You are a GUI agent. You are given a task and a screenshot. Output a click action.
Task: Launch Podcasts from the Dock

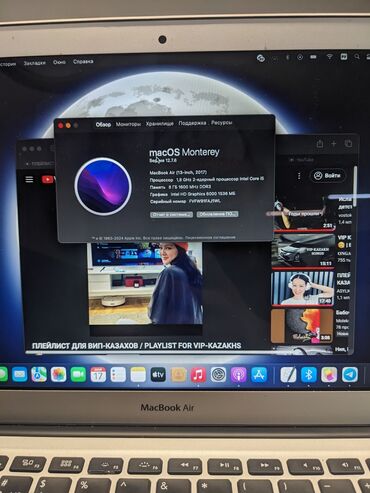click(239, 375)
